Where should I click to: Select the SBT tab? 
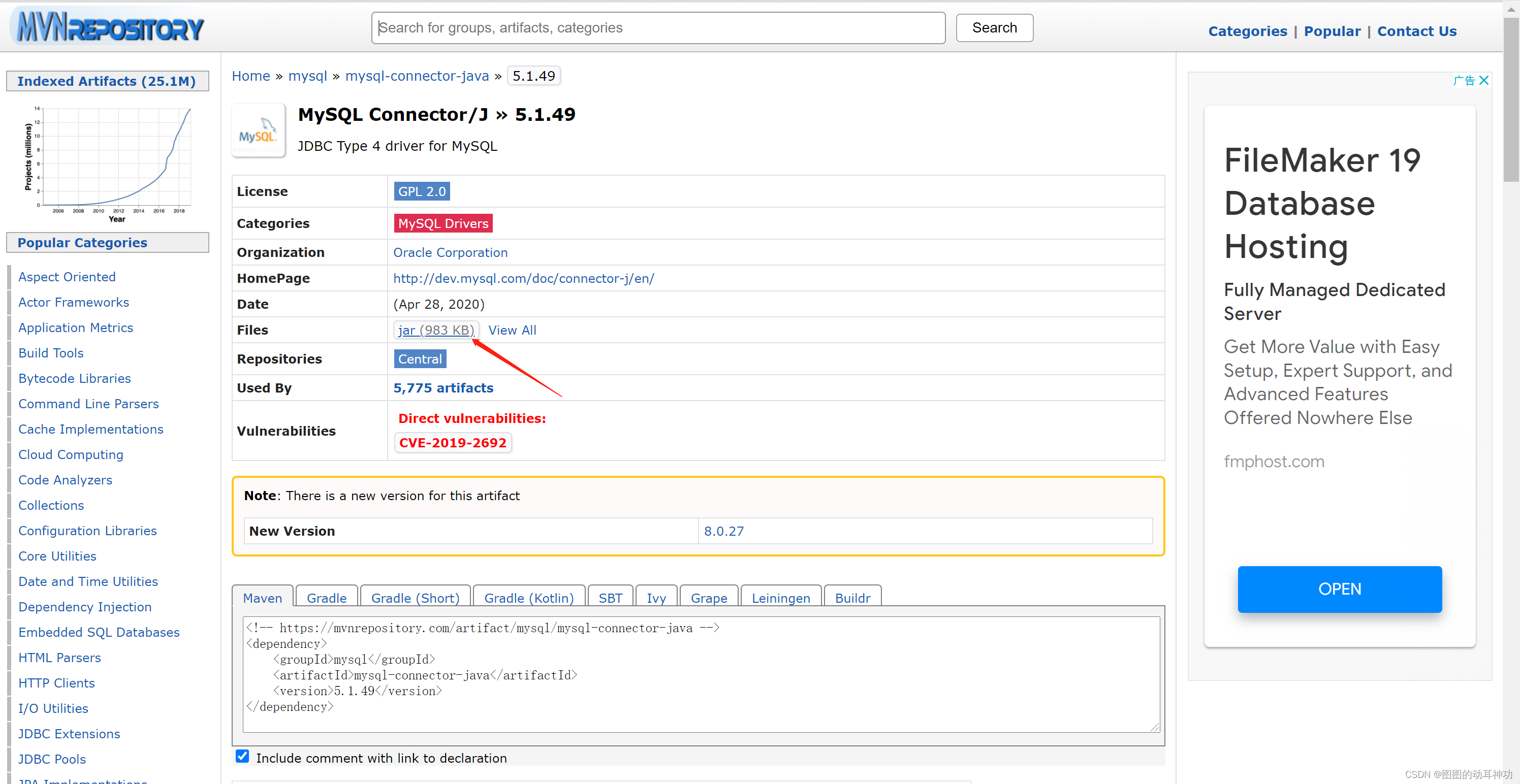610,598
